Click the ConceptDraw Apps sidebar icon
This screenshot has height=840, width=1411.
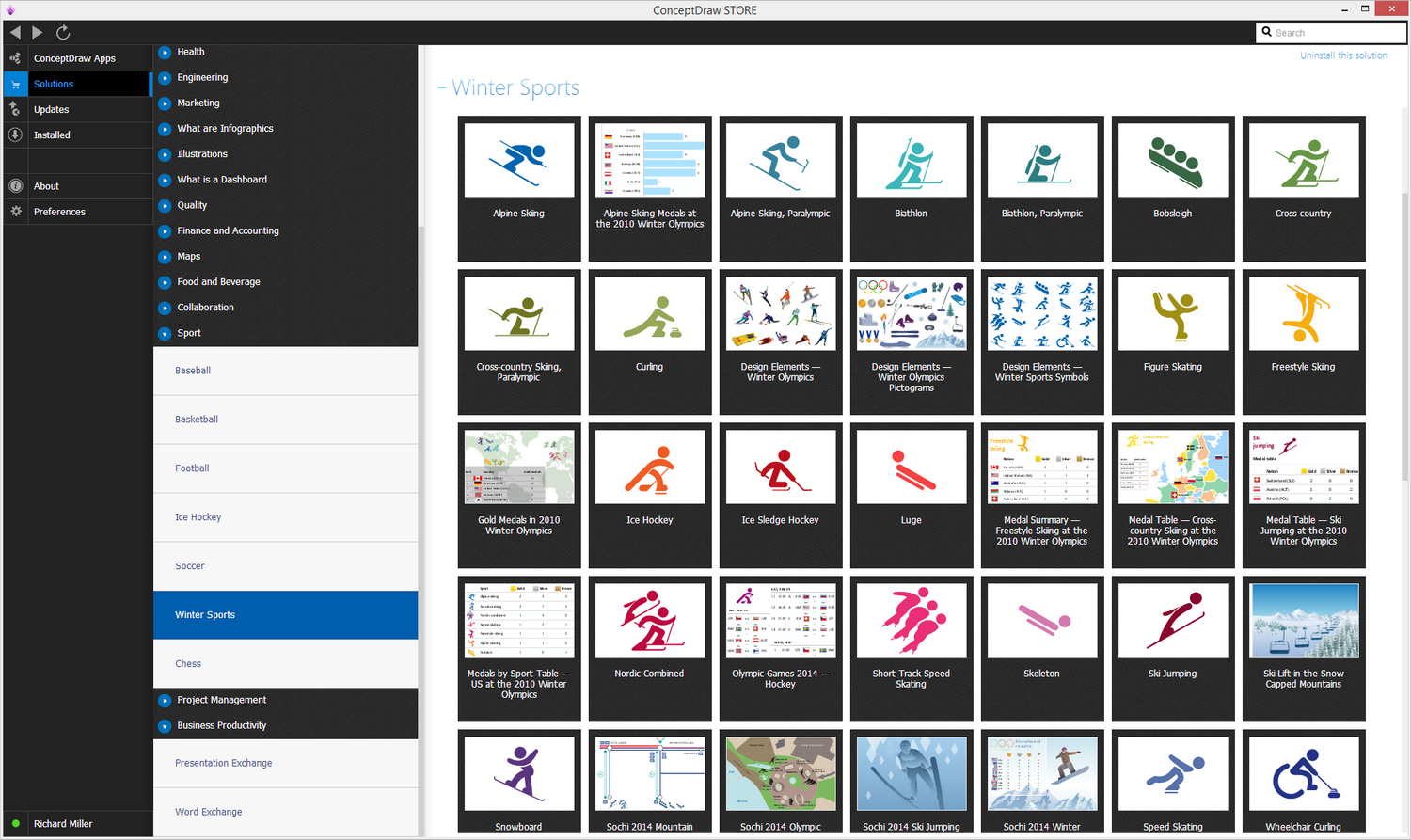pyautogui.click(x=15, y=58)
